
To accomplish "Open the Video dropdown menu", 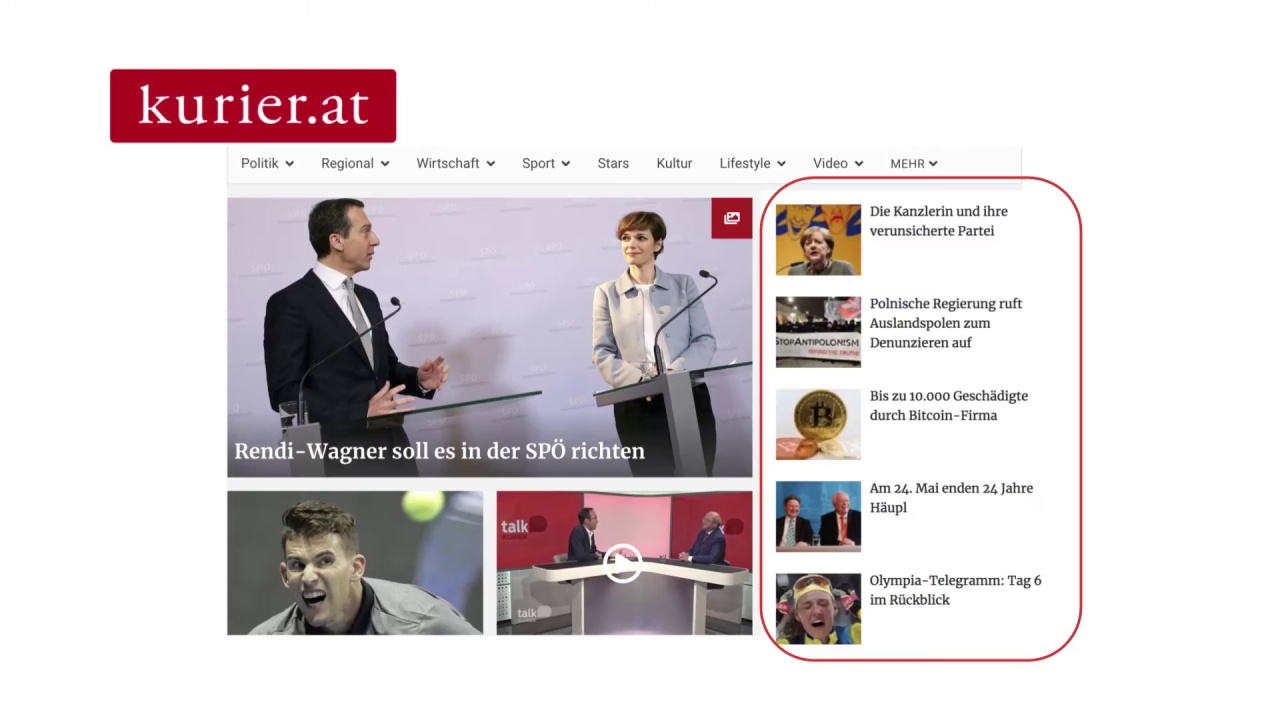I will tap(837, 163).
